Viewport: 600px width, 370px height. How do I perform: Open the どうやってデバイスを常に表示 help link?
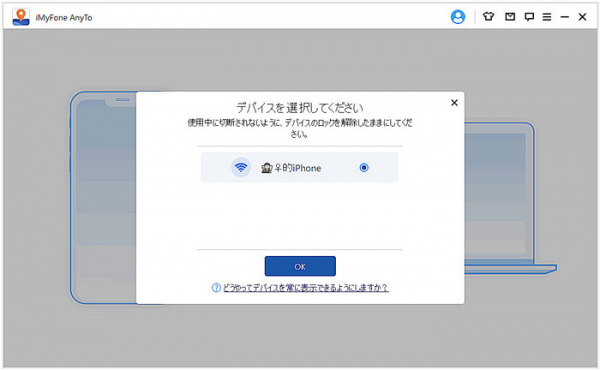[x=306, y=288]
